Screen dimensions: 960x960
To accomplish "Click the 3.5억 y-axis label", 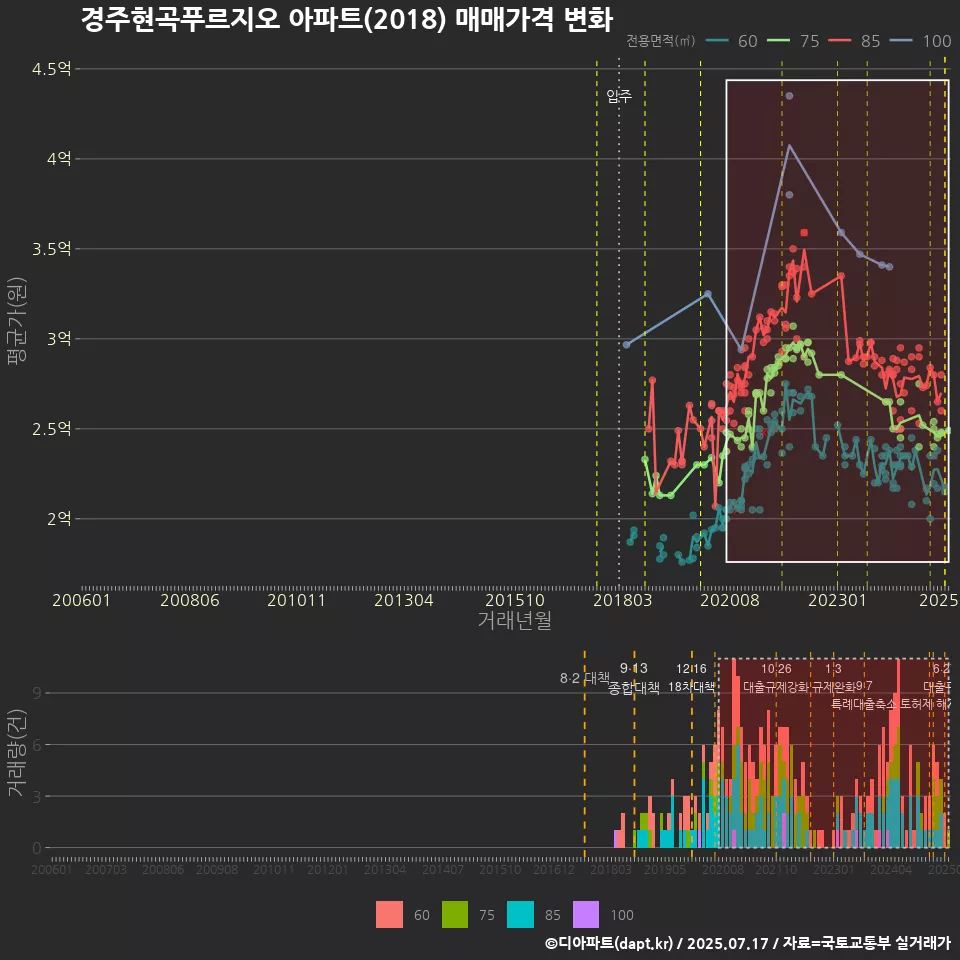I will pos(51,249).
